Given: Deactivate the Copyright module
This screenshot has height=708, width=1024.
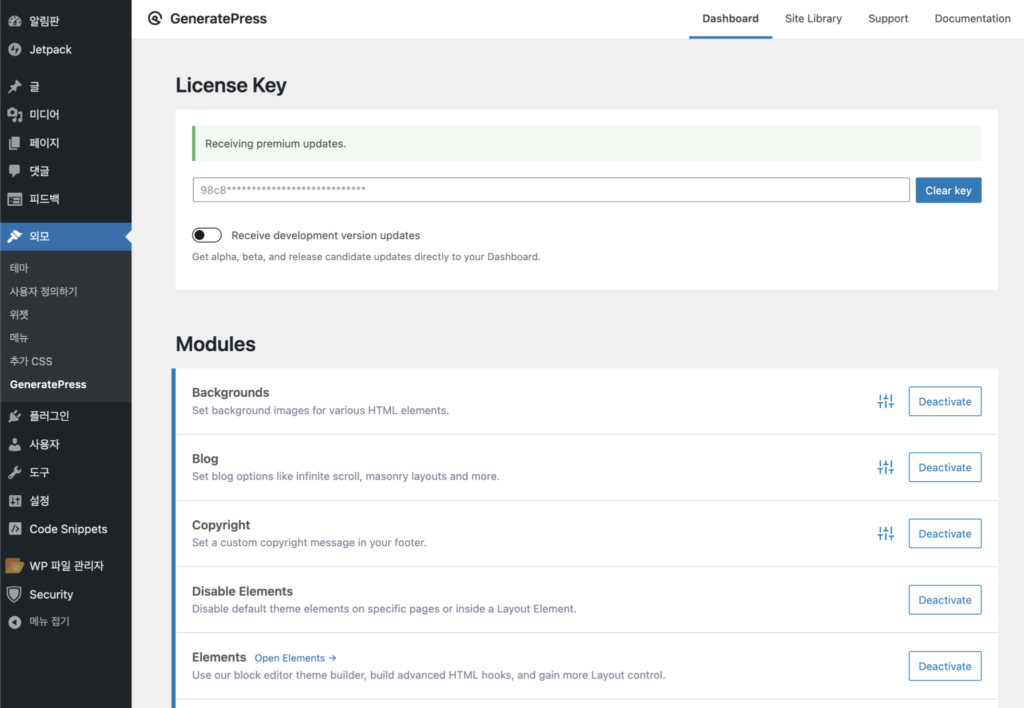Looking at the screenshot, I should [x=944, y=534].
